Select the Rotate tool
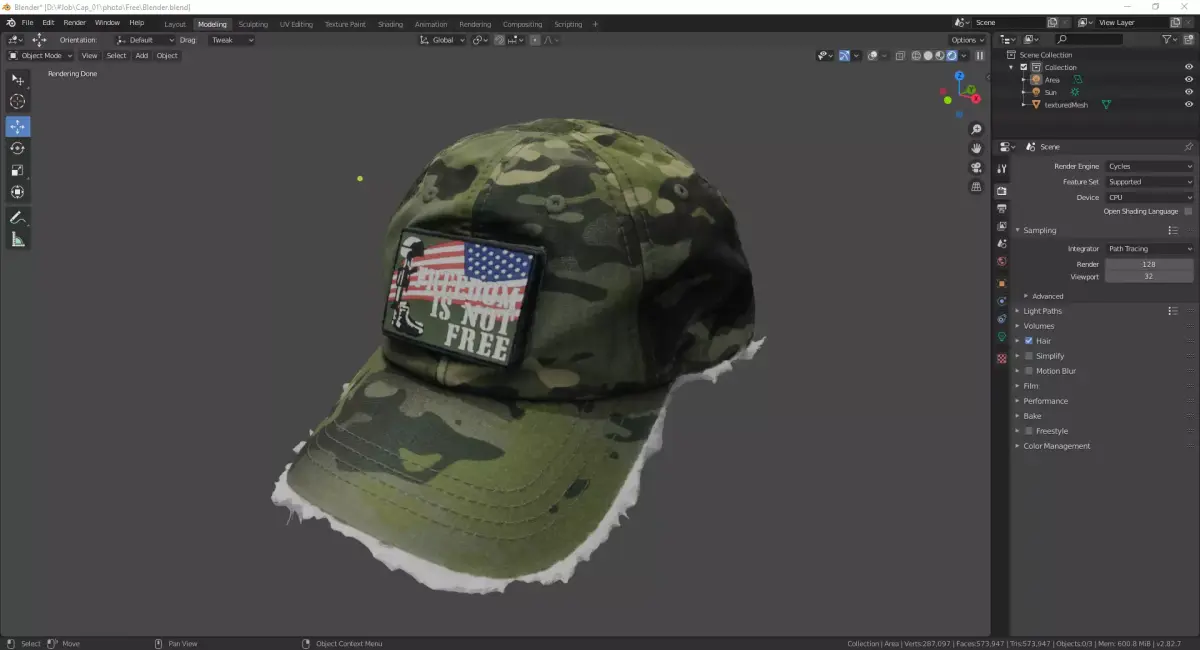The height and width of the screenshot is (650, 1200). (18, 148)
